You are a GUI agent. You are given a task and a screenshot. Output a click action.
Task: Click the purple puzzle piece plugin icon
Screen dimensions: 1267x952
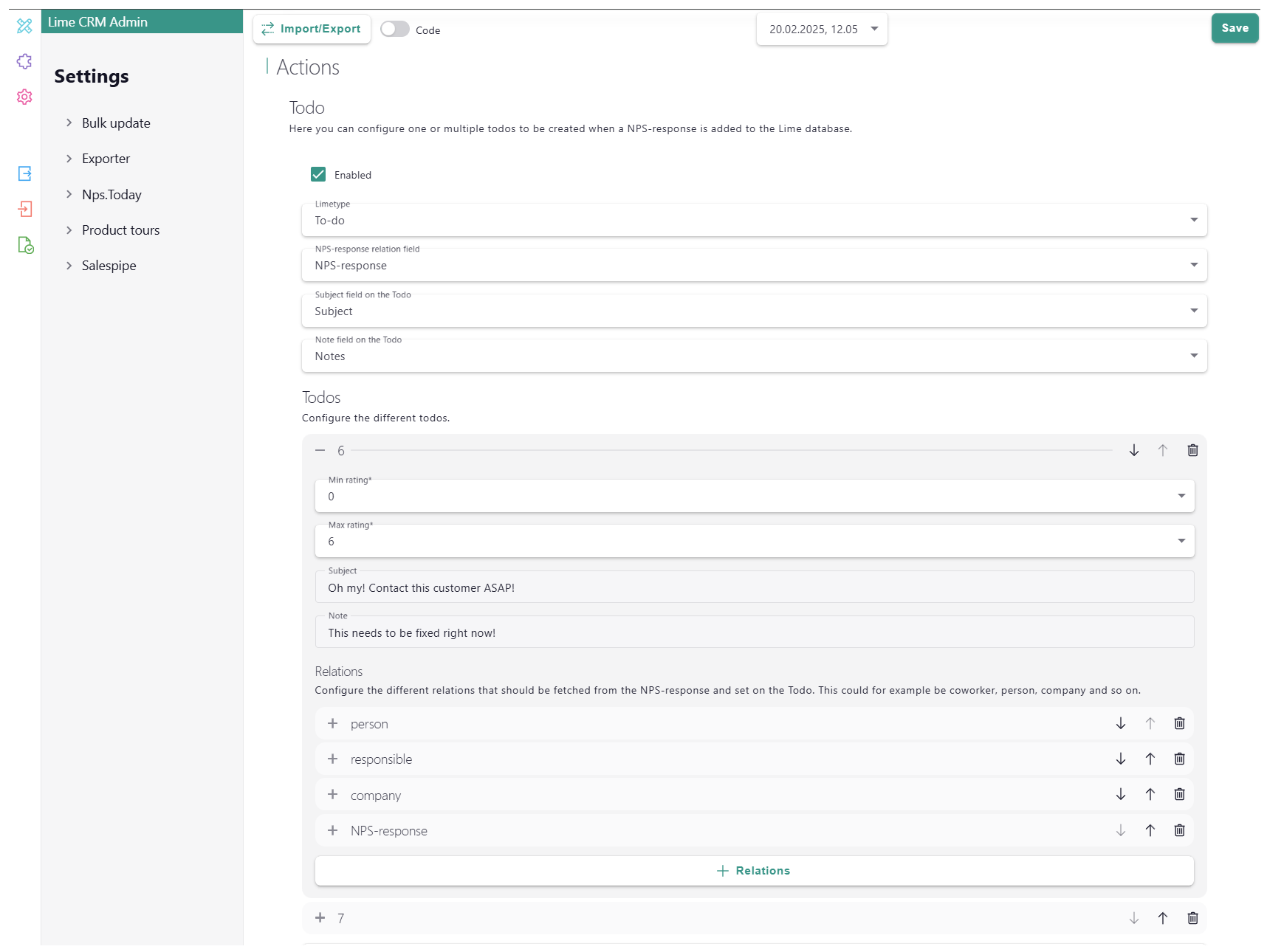pyautogui.click(x=24, y=61)
